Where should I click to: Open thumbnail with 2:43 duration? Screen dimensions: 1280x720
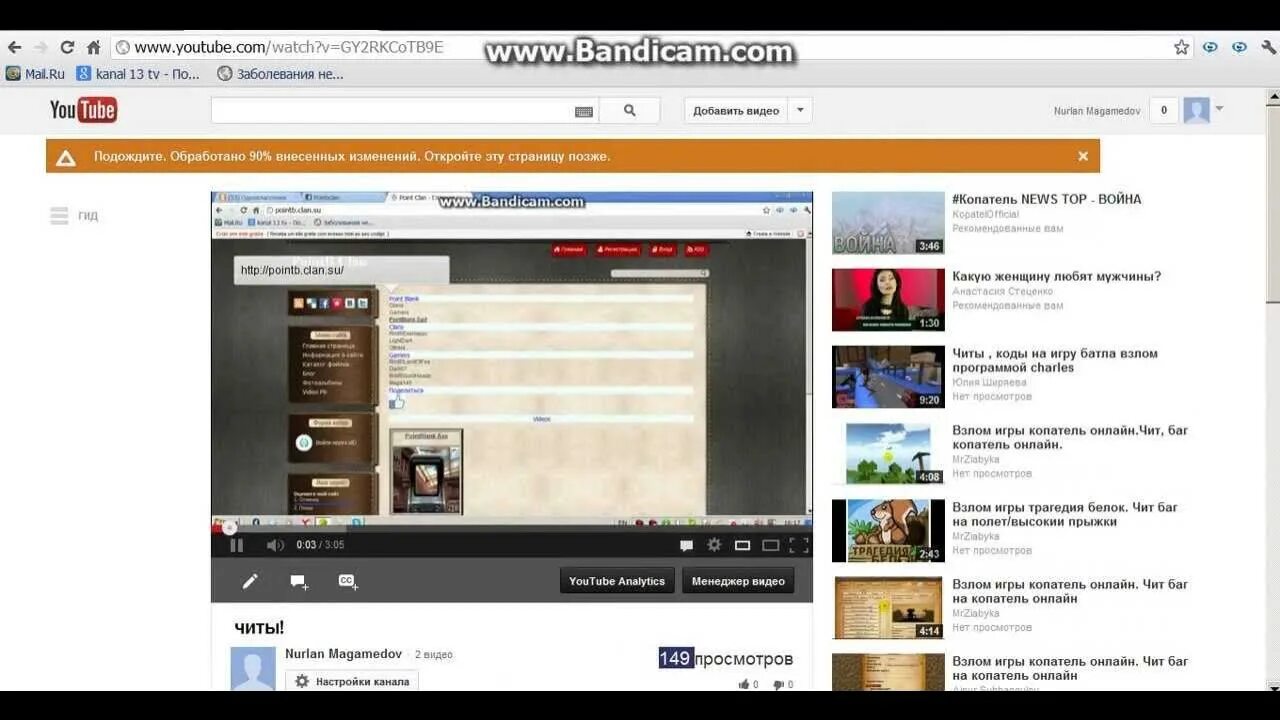(x=888, y=531)
